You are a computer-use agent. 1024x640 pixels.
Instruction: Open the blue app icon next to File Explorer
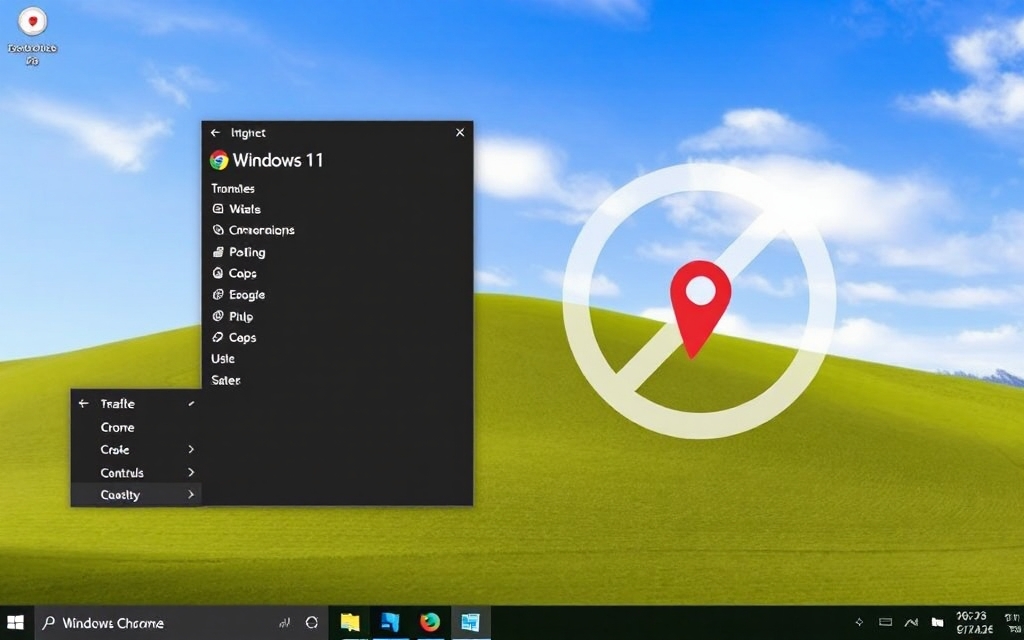pos(390,622)
